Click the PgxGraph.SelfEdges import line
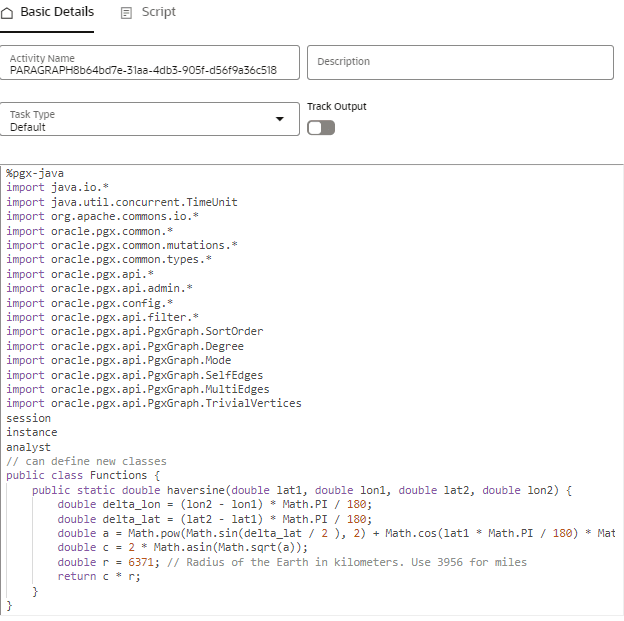This screenshot has width=624, height=621. [135, 375]
